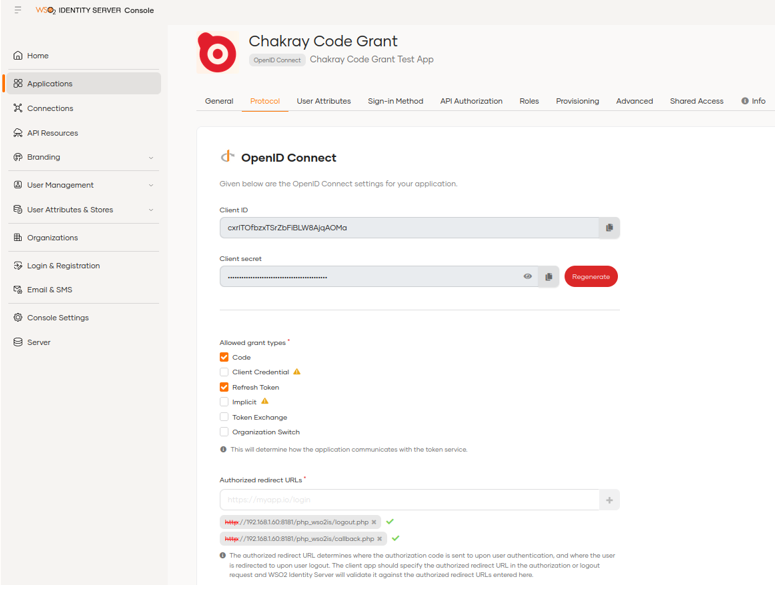Click the Connections sidebar icon

click(x=18, y=108)
